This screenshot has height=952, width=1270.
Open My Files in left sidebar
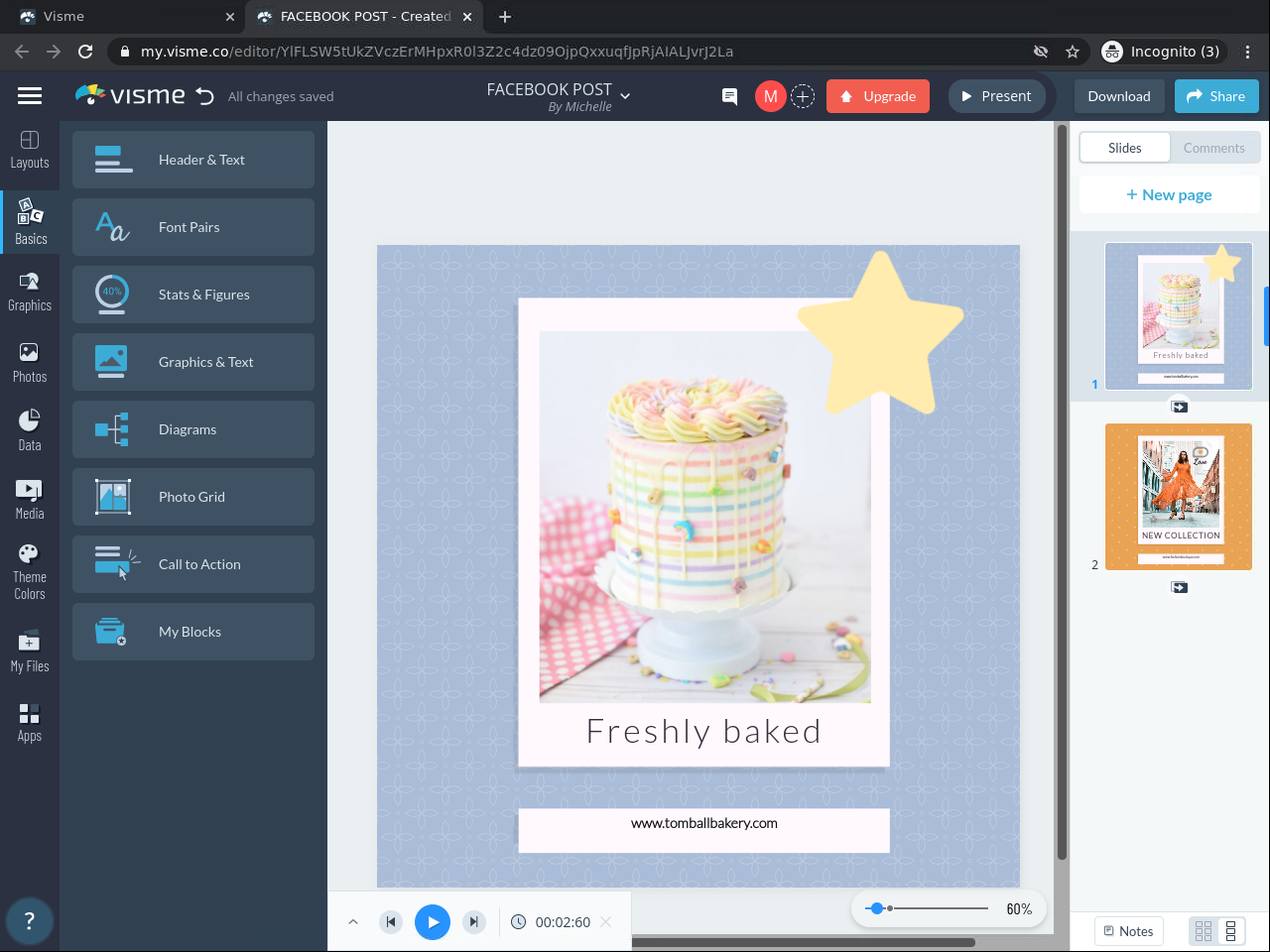pyautogui.click(x=30, y=651)
